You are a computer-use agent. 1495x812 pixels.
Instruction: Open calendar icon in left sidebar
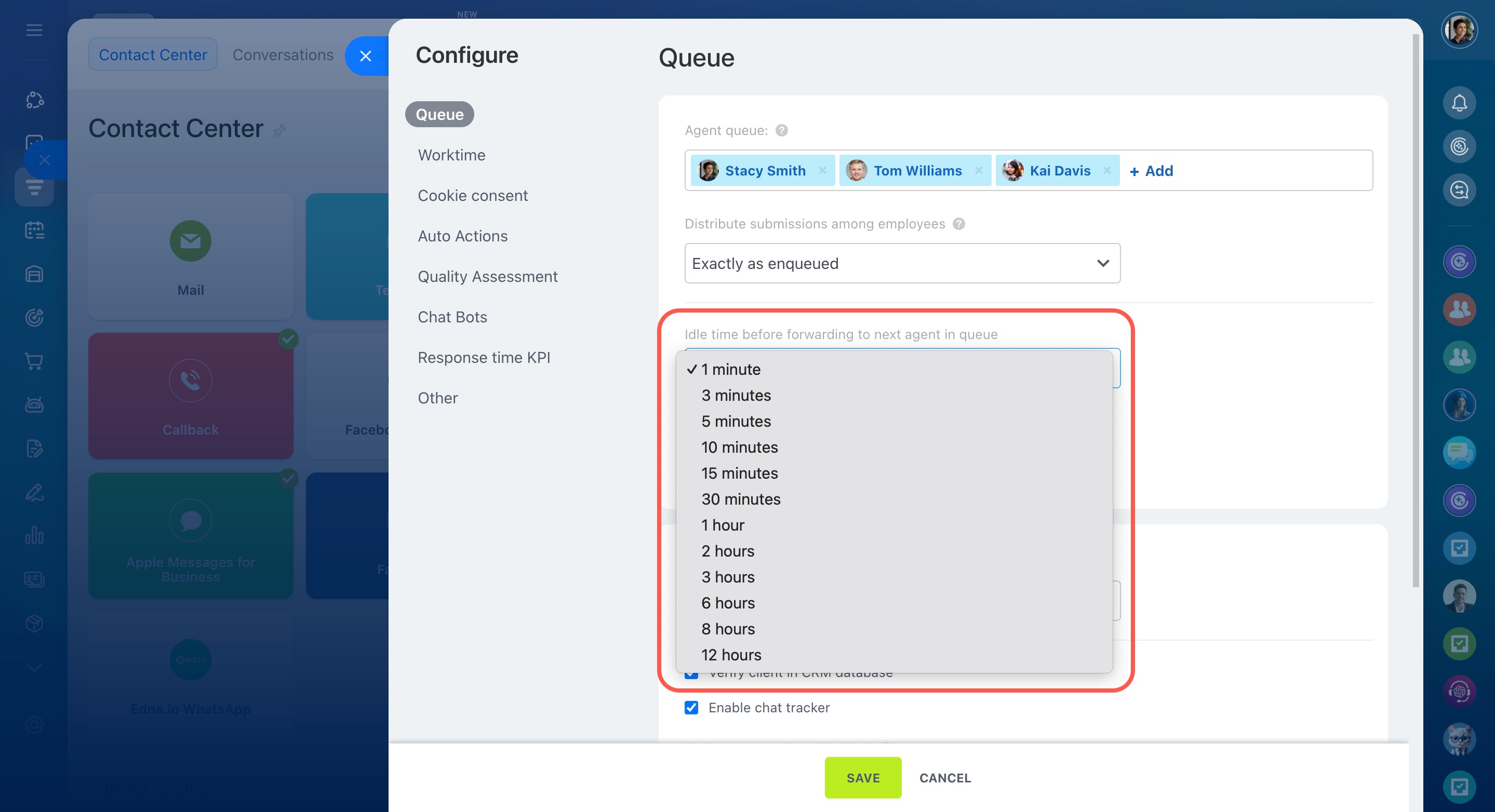(34, 231)
